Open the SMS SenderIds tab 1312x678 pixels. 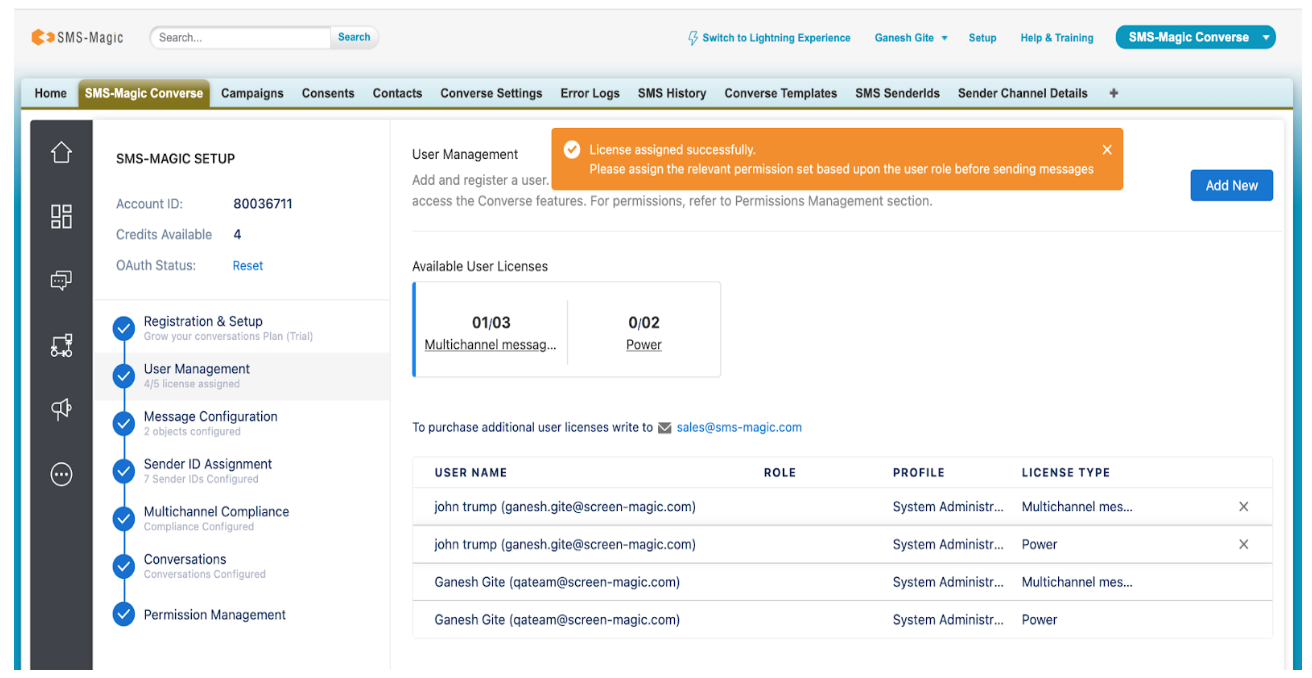(x=897, y=93)
